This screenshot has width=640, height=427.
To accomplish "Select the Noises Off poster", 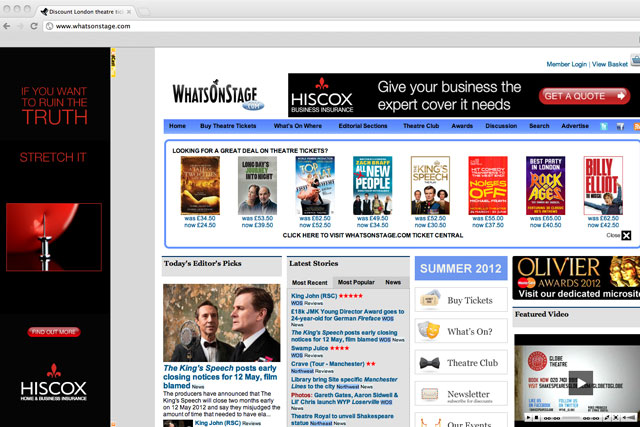I will coord(488,186).
